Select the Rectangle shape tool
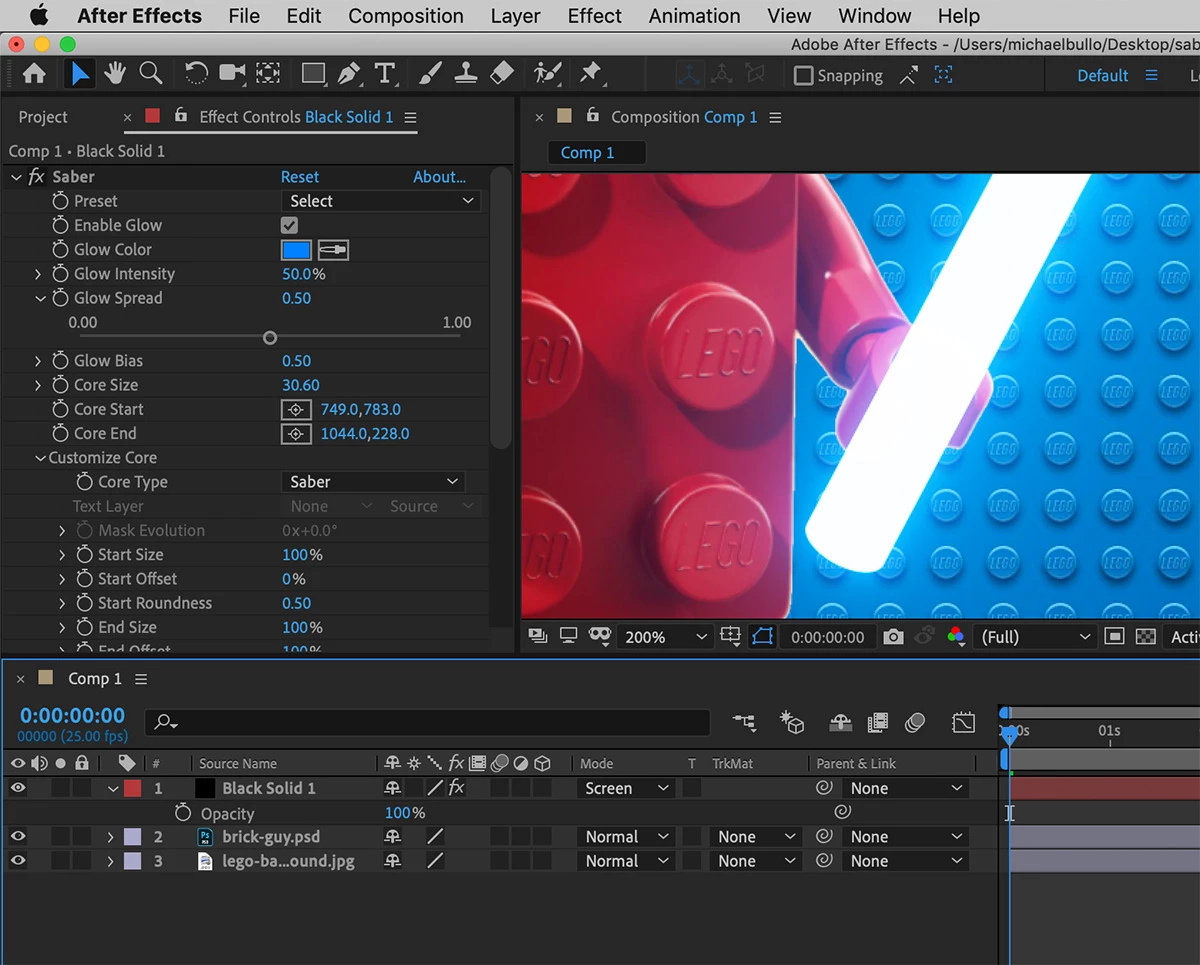Viewport: 1200px width, 965px height. point(313,74)
